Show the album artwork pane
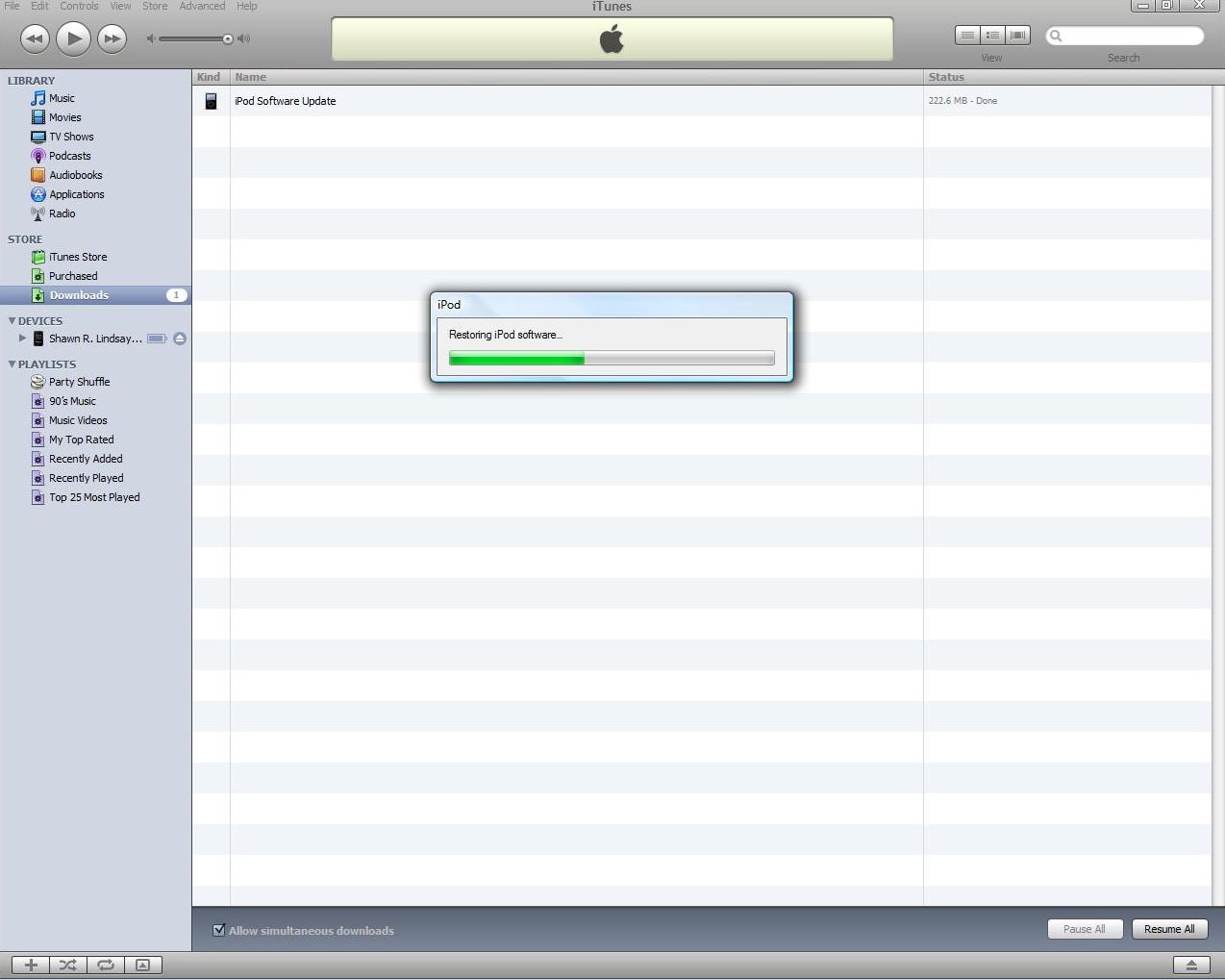 coord(142,965)
